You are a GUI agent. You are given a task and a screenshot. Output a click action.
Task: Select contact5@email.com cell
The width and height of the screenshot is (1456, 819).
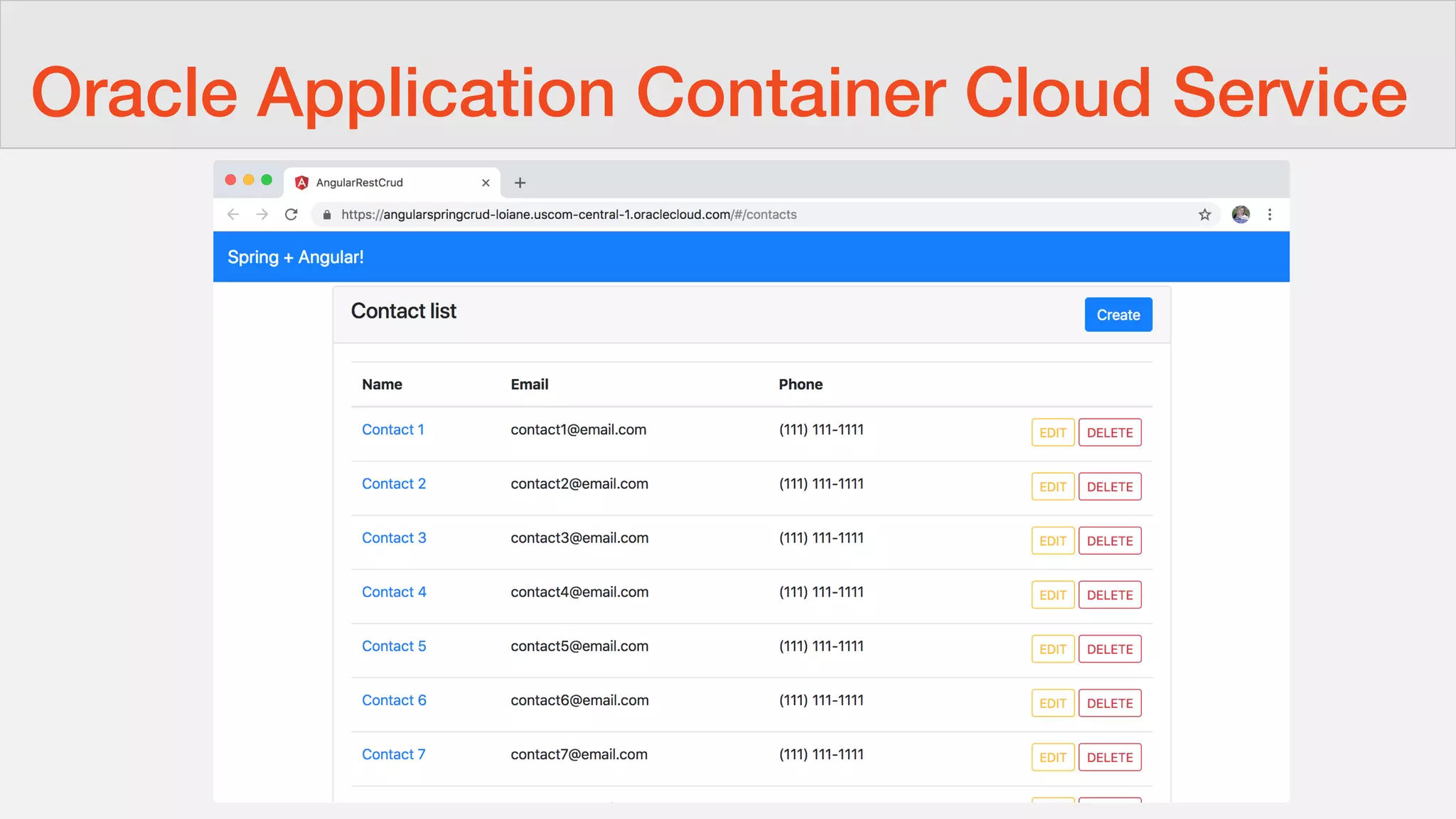[x=579, y=646]
